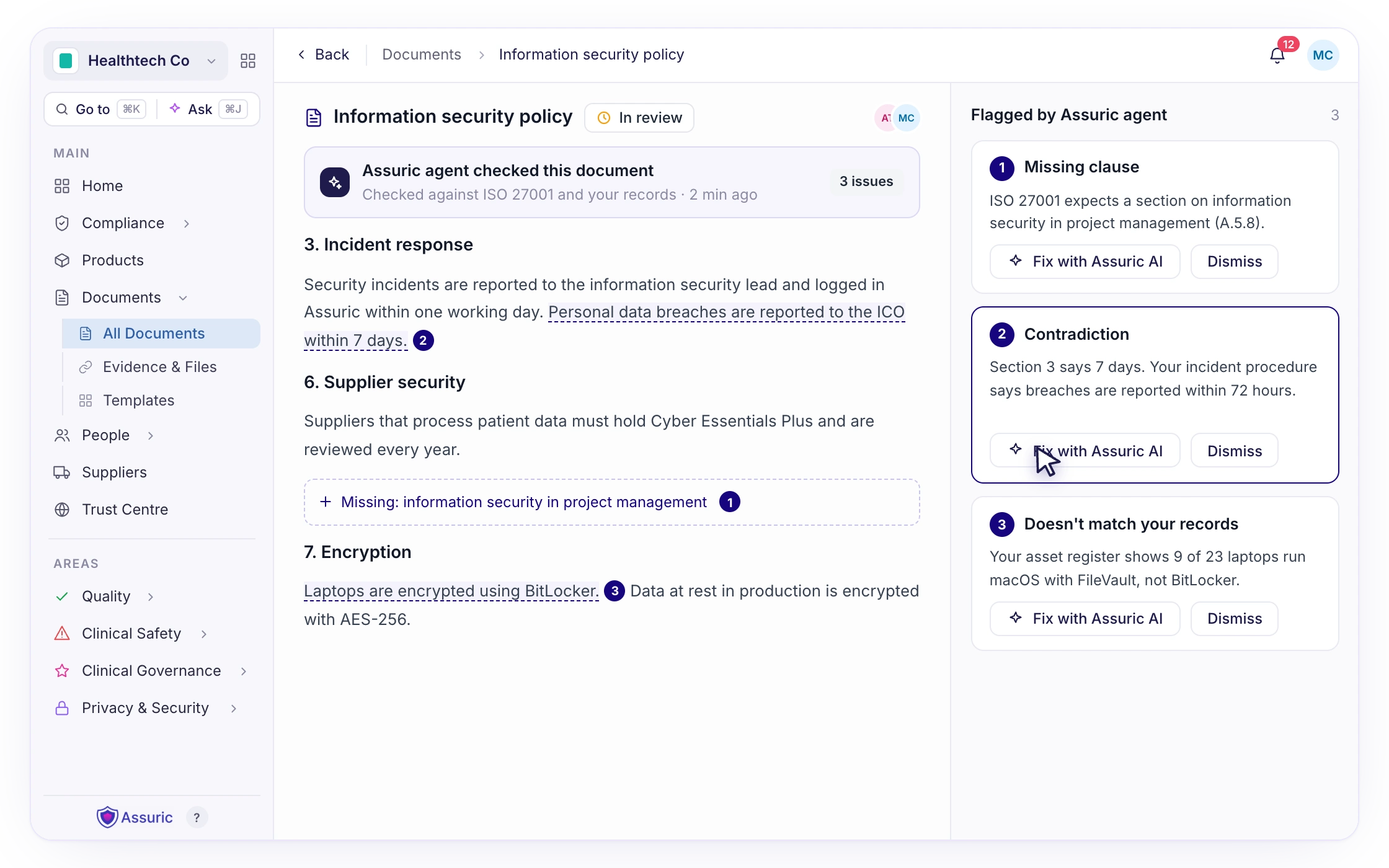Screen dimensions: 1389x868
Task: Expand the Compliance menu chevron
Action: pyautogui.click(x=187, y=223)
